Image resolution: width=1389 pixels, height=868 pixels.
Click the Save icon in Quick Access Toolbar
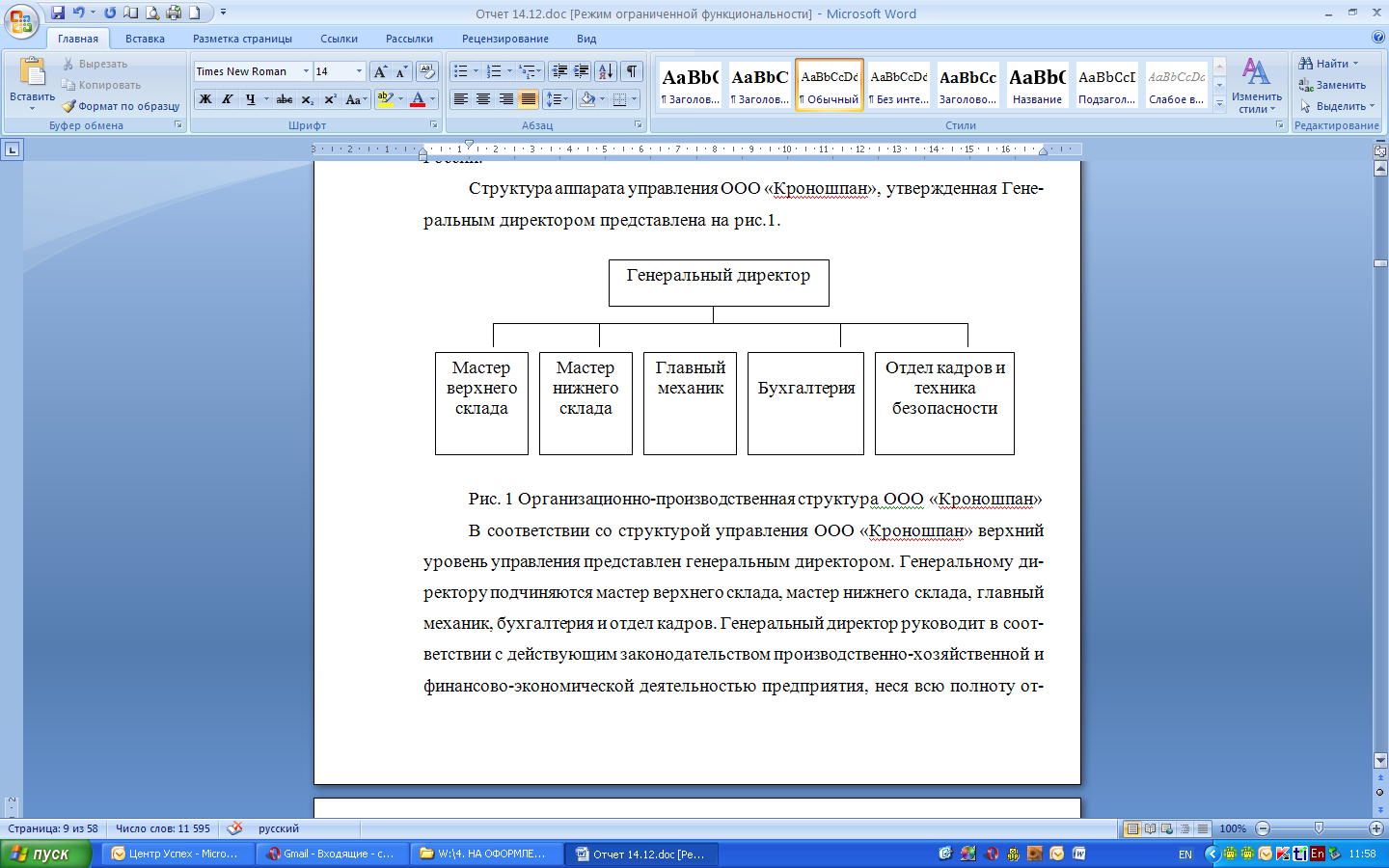[x=58, y=13]
